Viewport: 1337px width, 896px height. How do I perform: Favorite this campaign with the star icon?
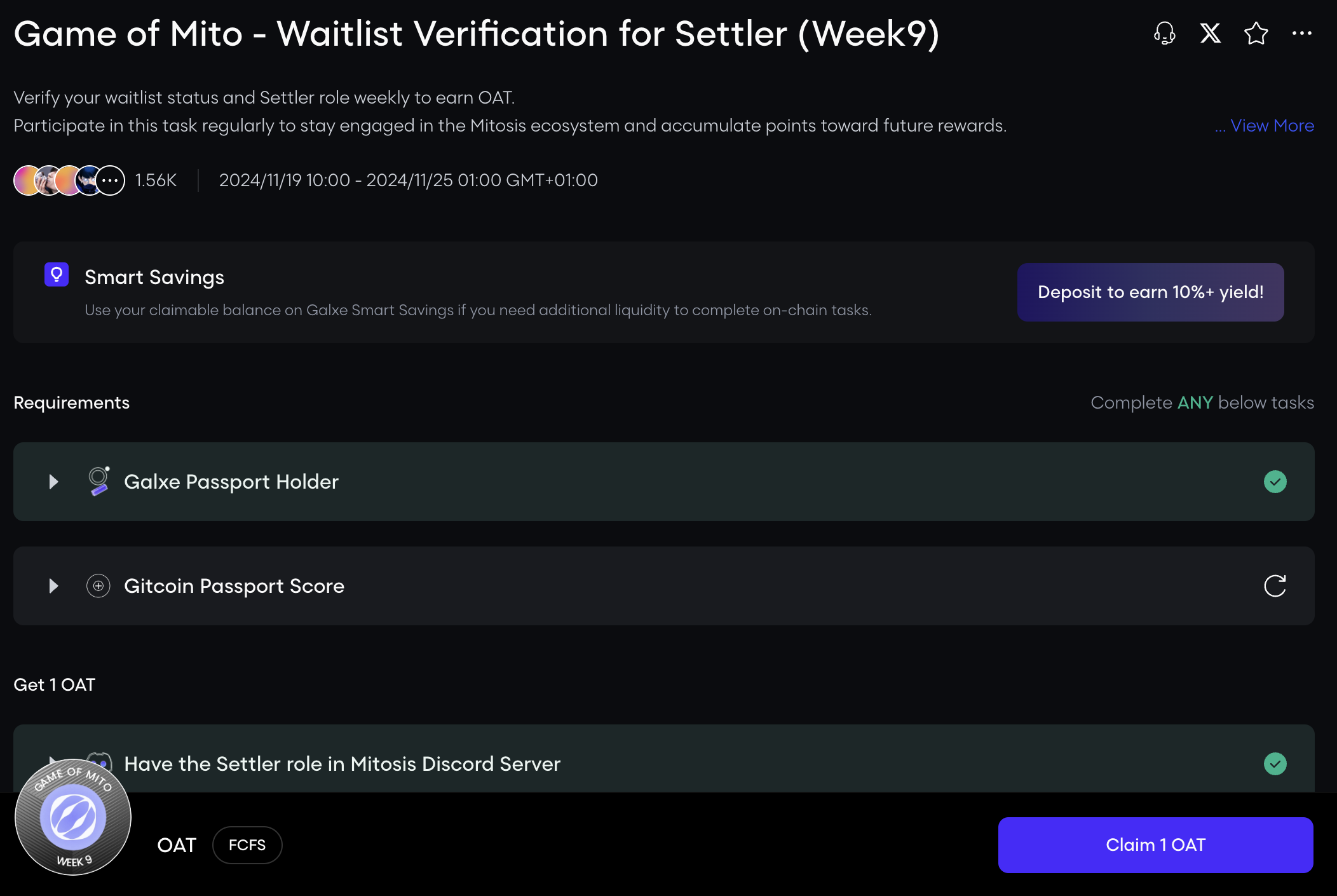[x=1256, y=33]
